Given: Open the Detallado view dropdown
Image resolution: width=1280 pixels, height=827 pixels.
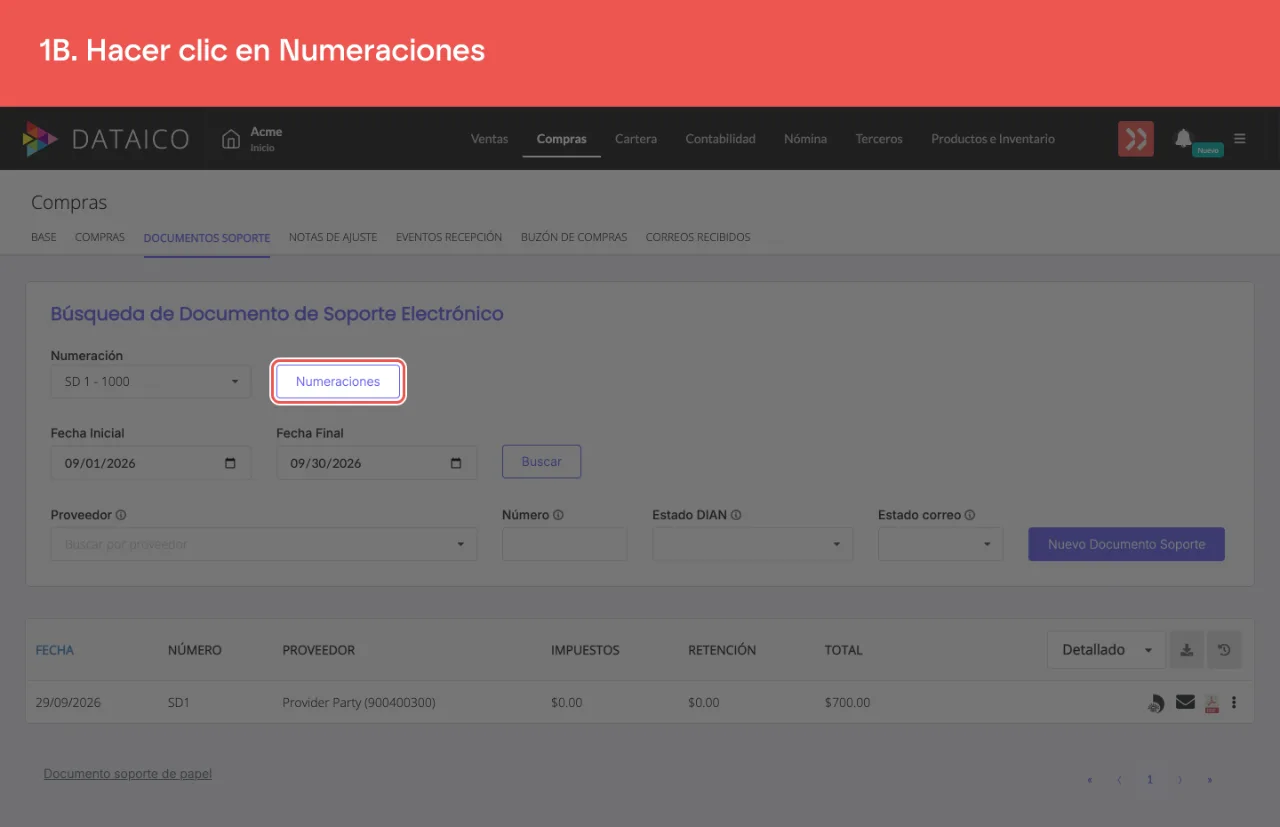Looking at the screenshot, I should (1106, 650).
